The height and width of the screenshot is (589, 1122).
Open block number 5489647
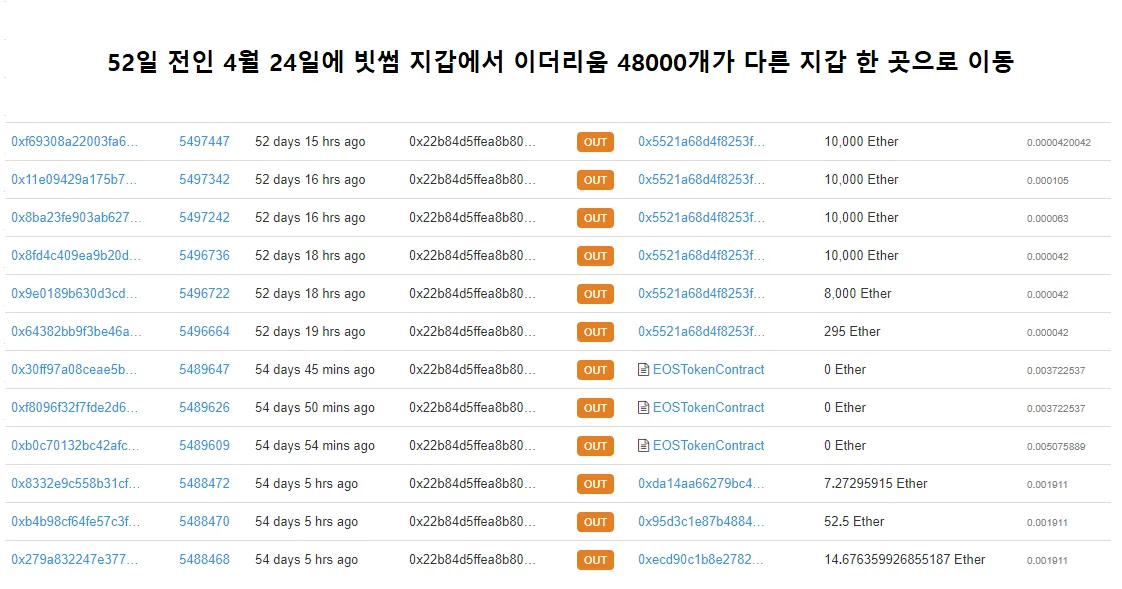click(x=204, y=369)
